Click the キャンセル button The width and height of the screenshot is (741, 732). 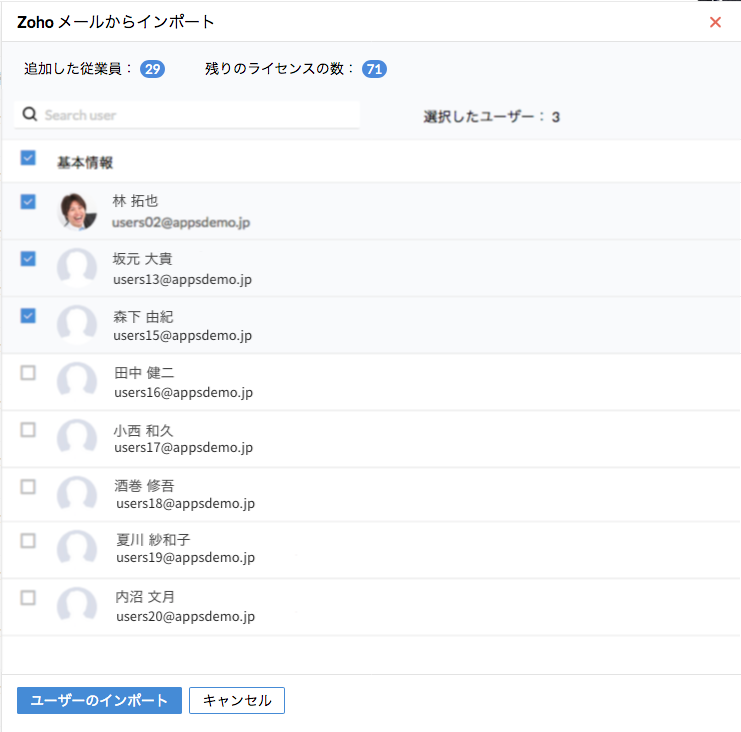[x=237, y=701]
